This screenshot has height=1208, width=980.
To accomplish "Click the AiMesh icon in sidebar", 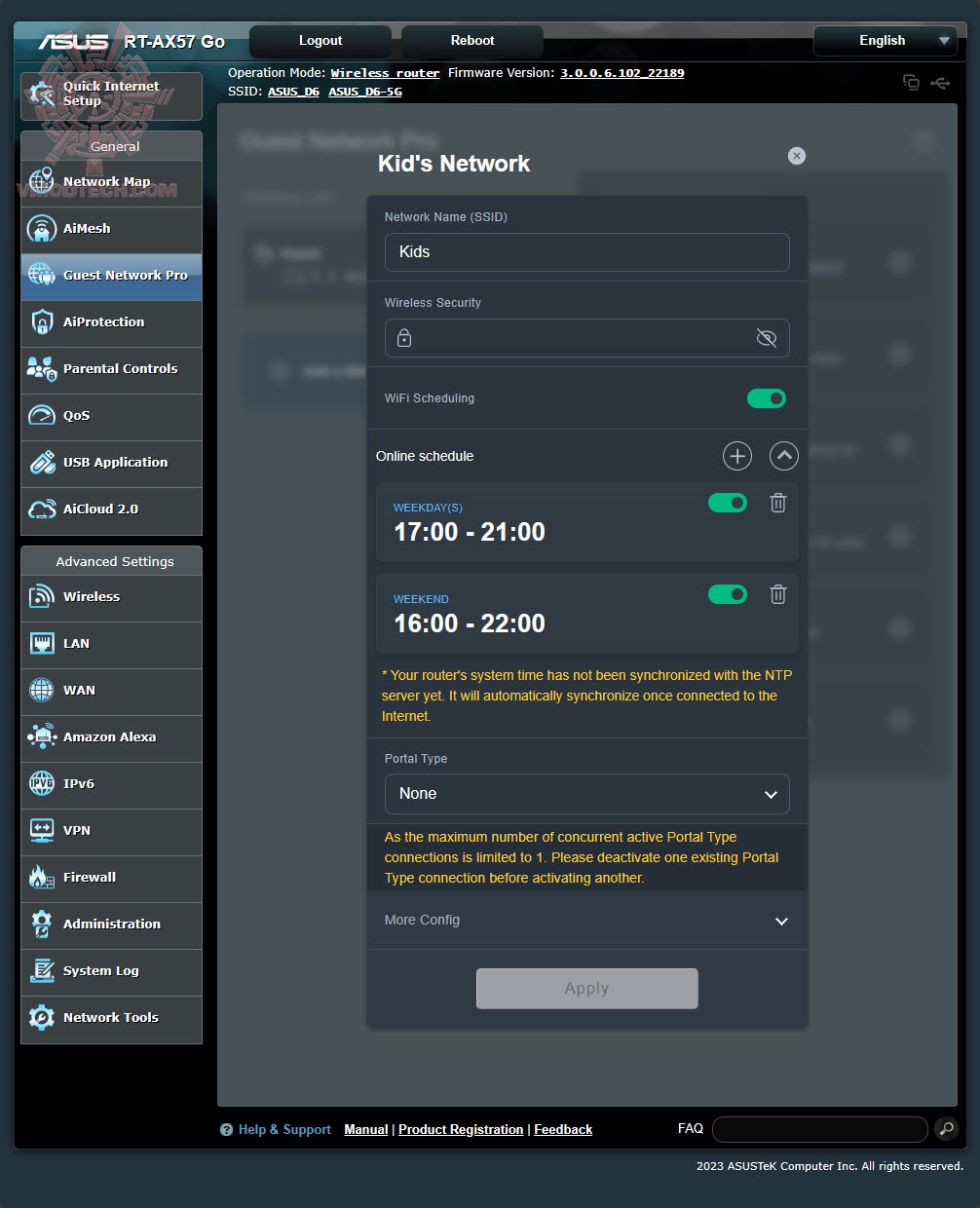I will 41,228.
